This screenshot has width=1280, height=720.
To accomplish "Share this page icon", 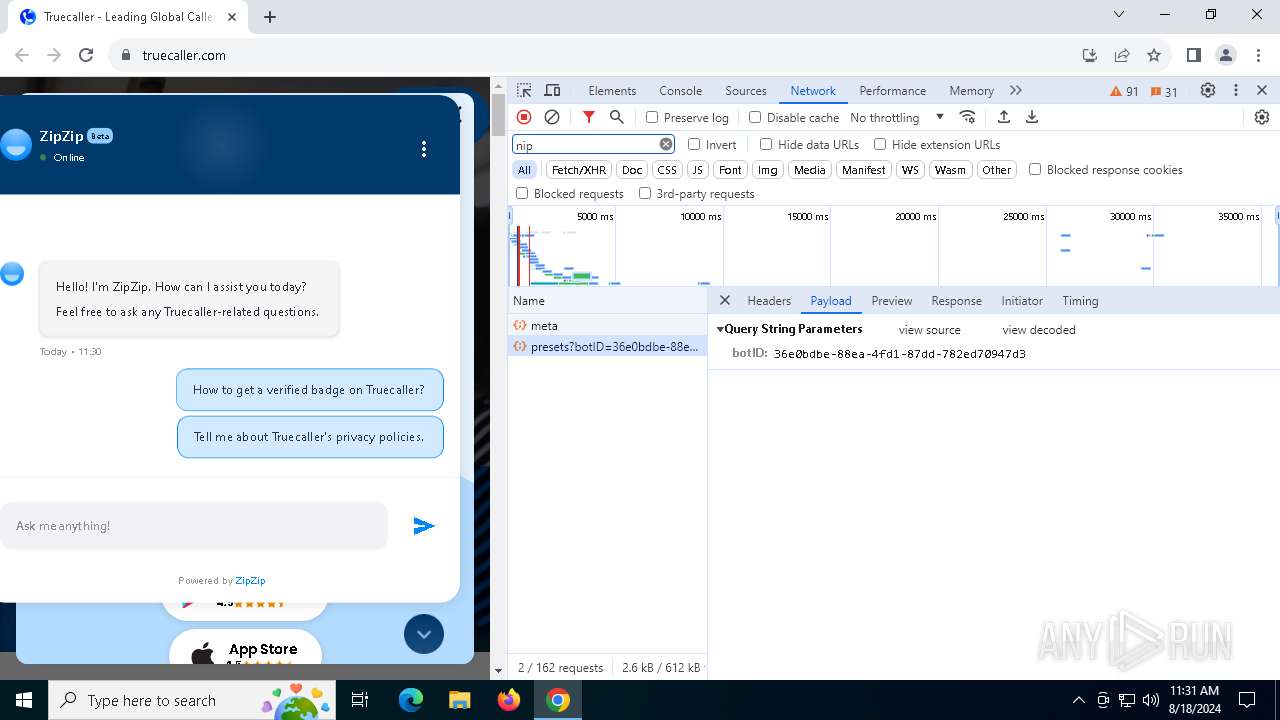I will pyautogui.click(x=1122, y=55).
